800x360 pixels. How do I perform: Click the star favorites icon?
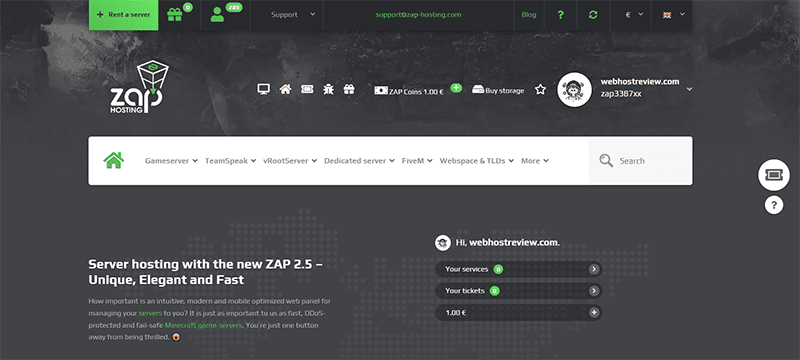point(540,89)
